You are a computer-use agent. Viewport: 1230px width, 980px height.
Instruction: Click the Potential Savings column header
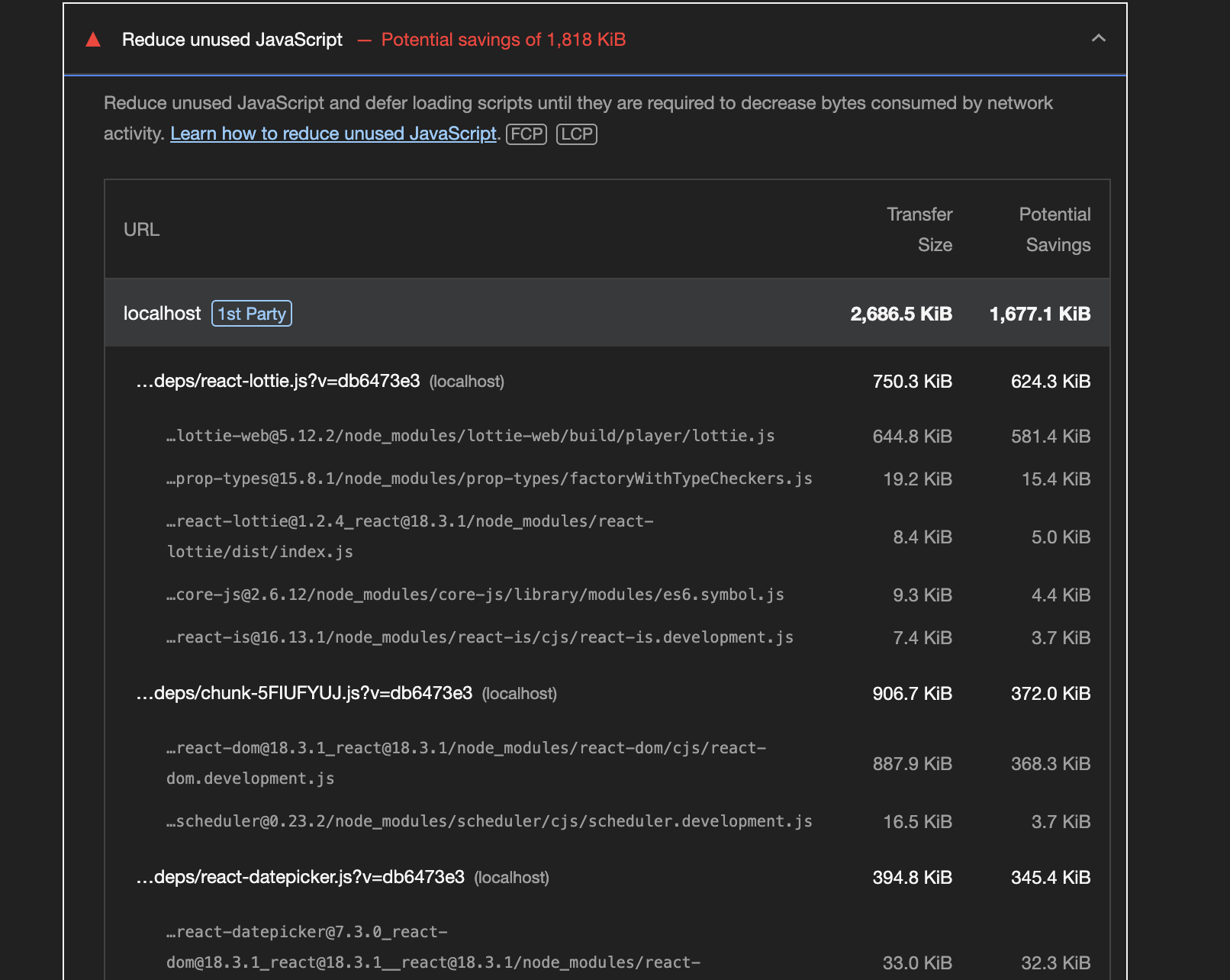click(1055, 230)
